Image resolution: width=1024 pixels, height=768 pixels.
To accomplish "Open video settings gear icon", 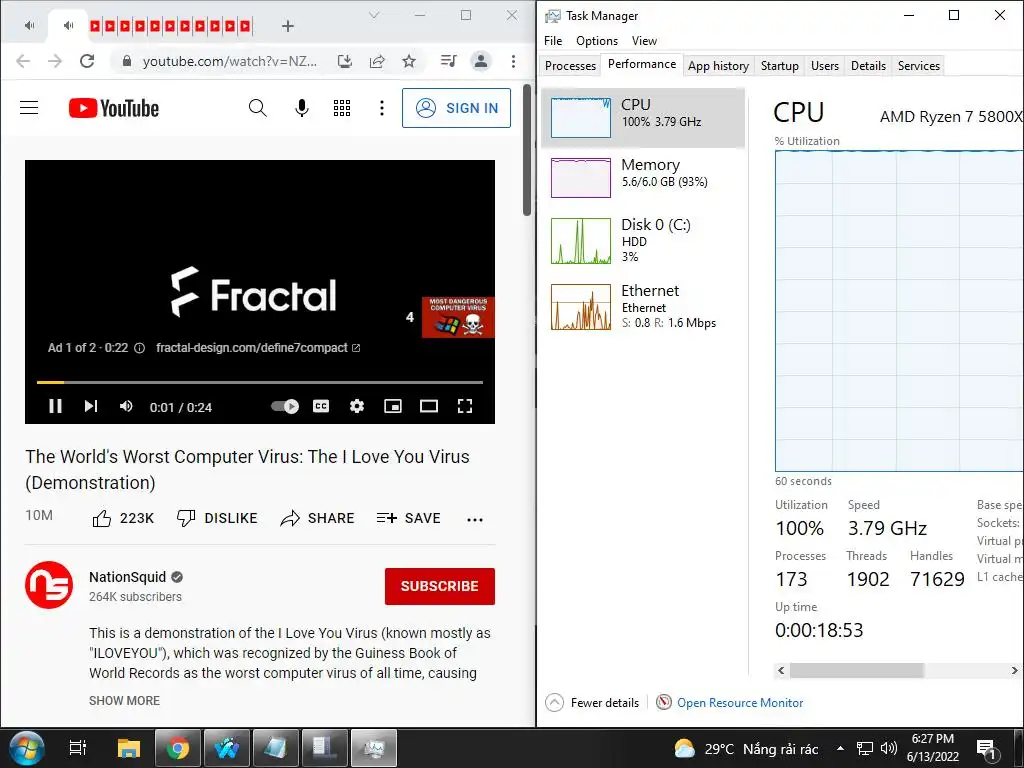I will 357,406.
